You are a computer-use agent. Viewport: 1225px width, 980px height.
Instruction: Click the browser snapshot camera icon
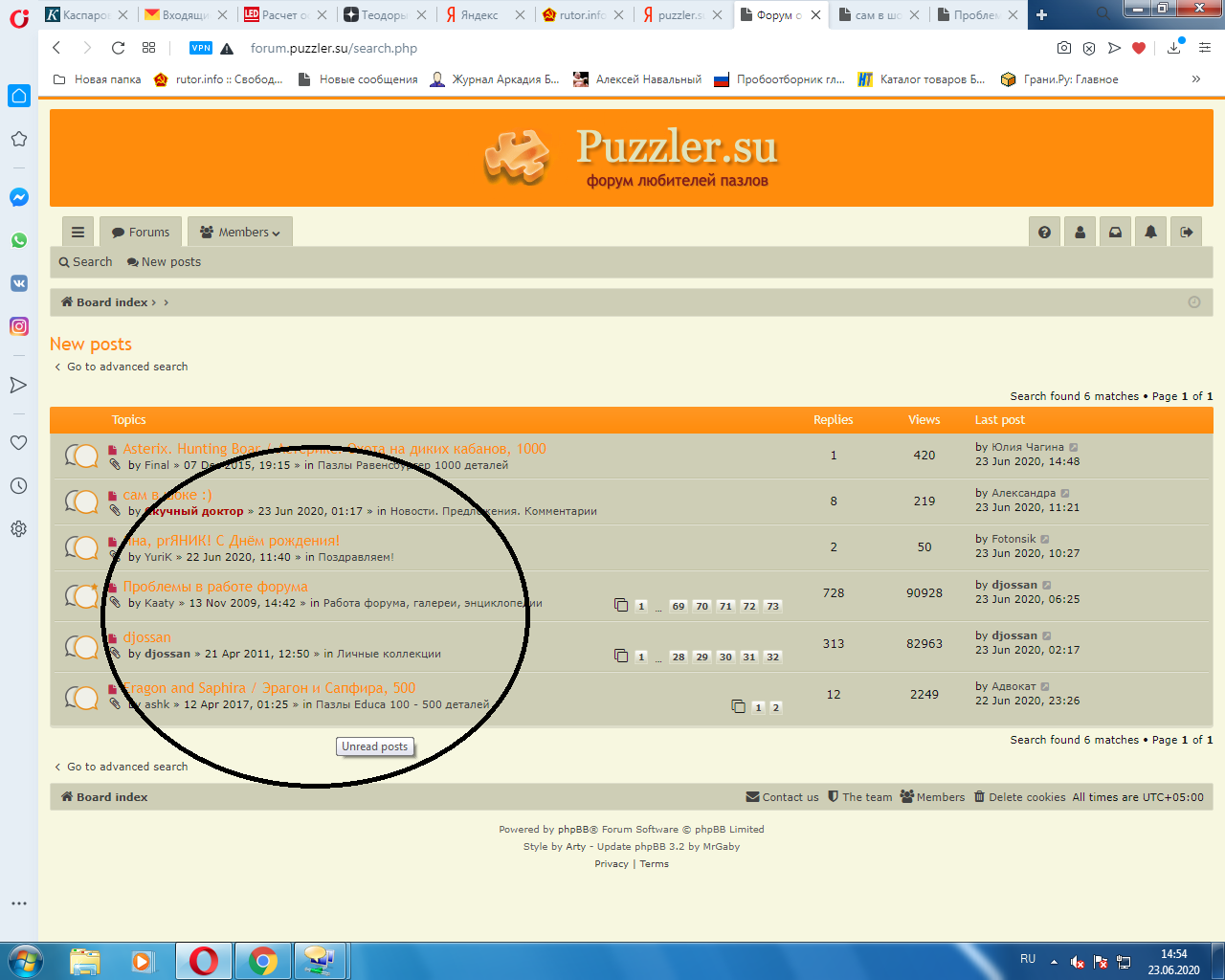pos(1063,48)
